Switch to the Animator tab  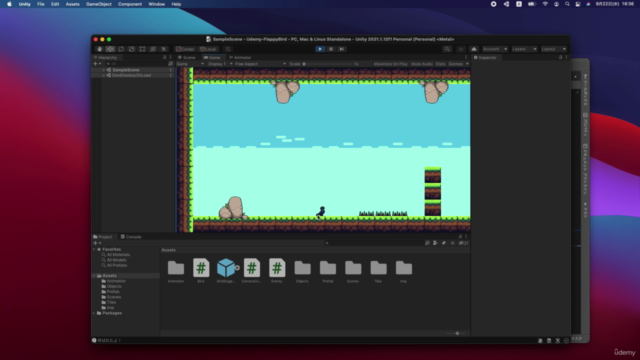pyautogui.click(x=240, y=58)
